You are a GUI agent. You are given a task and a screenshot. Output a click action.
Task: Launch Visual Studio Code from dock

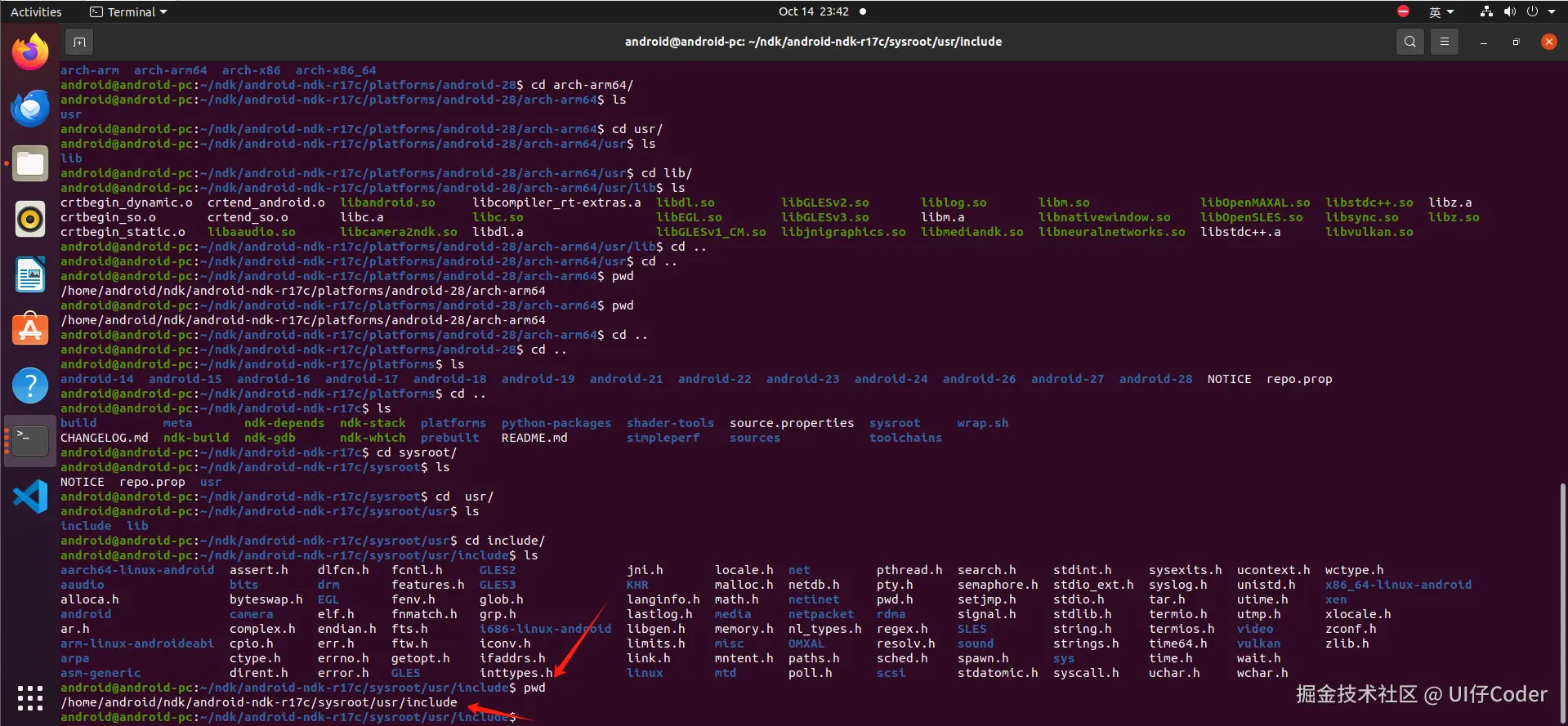point(30,497)
